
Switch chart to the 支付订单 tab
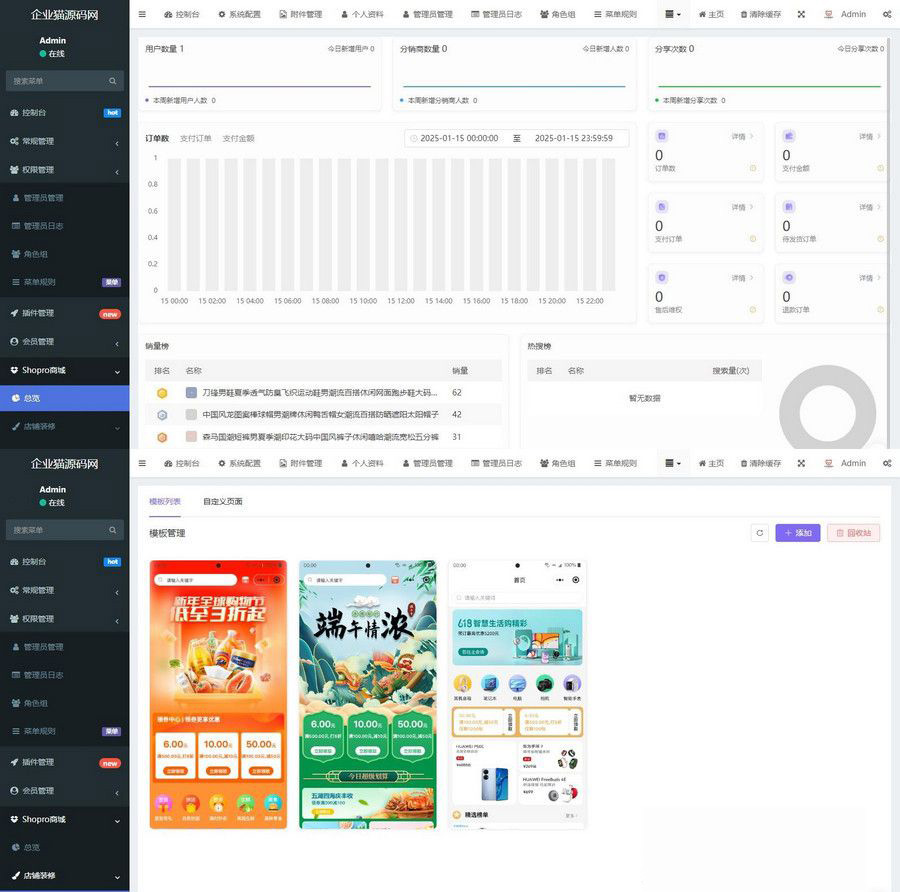coord(196,138)
